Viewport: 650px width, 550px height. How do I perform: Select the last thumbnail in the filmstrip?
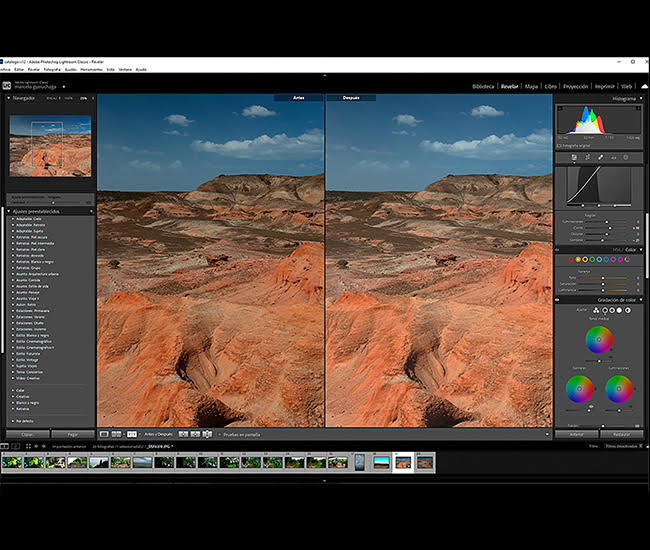pos(425,461)
